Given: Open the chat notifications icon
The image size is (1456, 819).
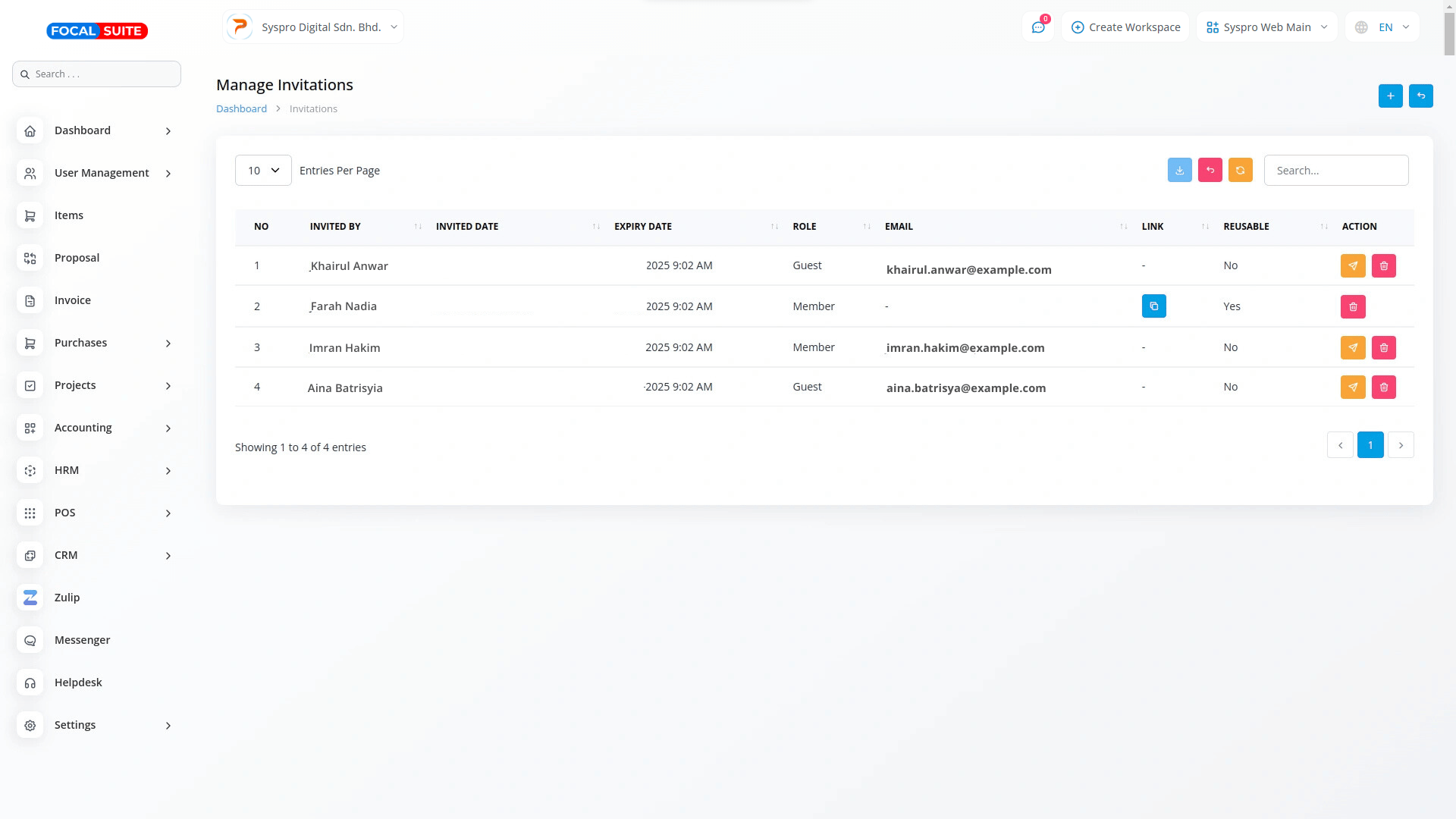Looking at the screenshot, I should pos(1037,27).
